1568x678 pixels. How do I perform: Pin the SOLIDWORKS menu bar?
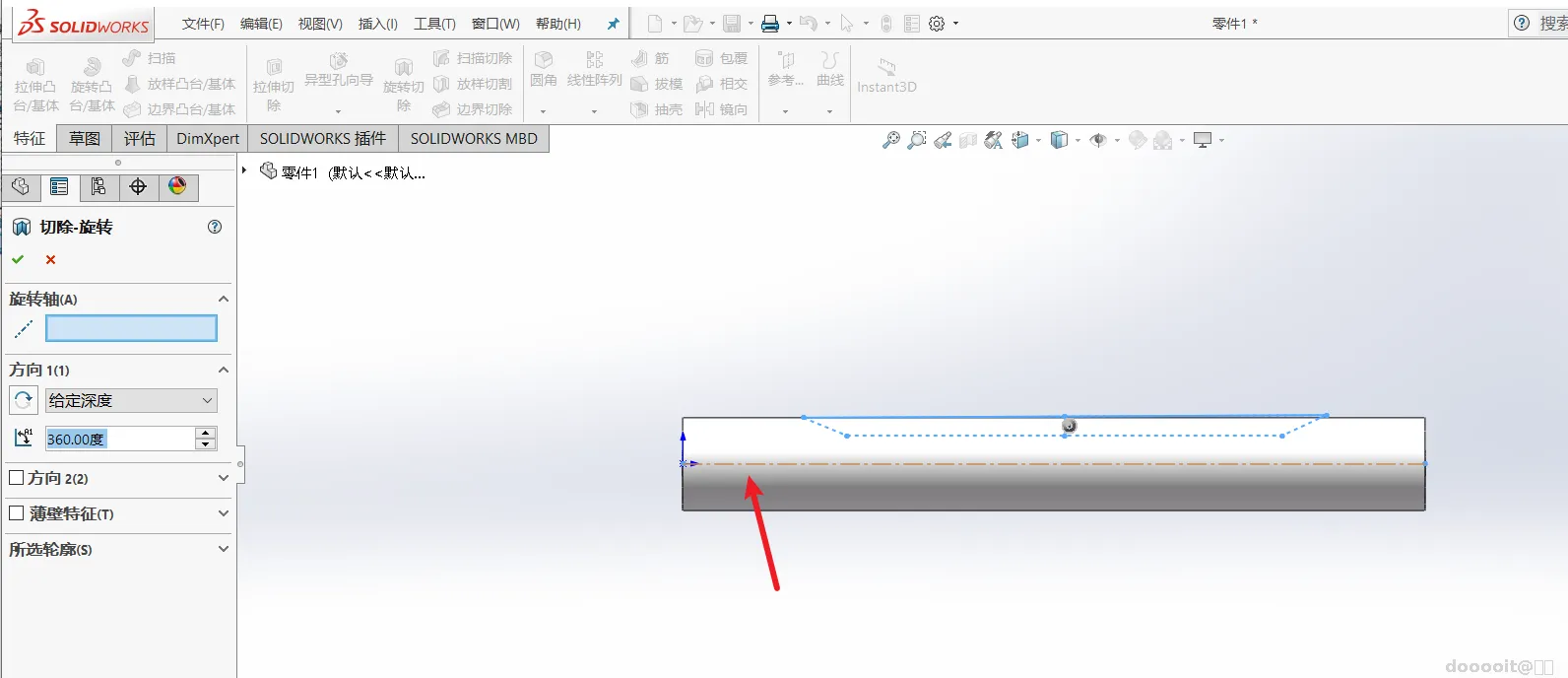[x=613, y=24]
